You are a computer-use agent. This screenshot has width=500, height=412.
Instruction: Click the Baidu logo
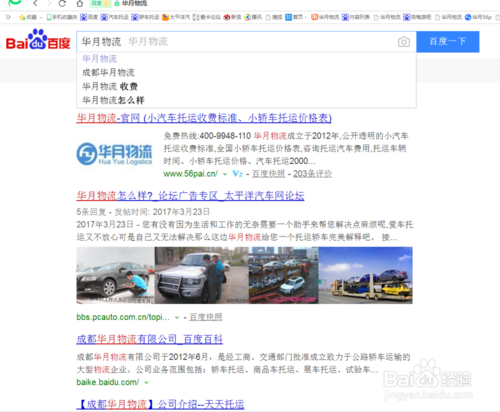pos(38,40)
